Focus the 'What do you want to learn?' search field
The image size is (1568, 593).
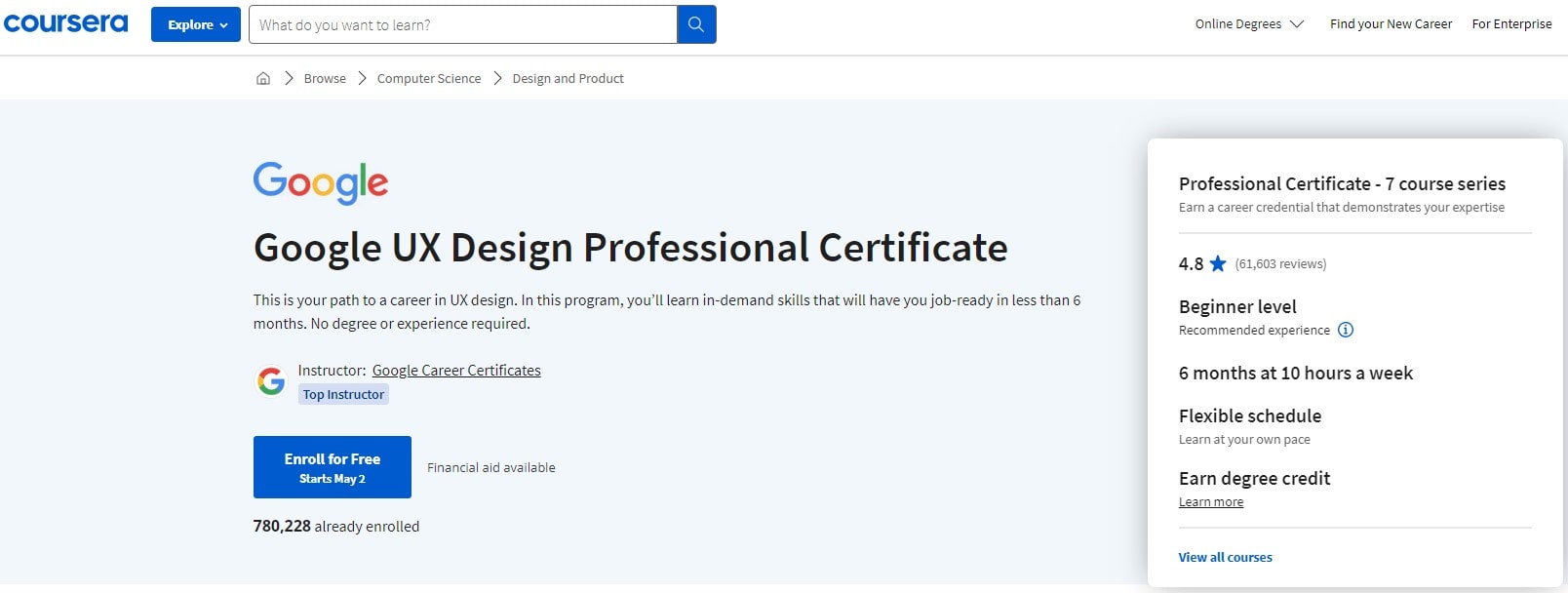coord(463,24)
